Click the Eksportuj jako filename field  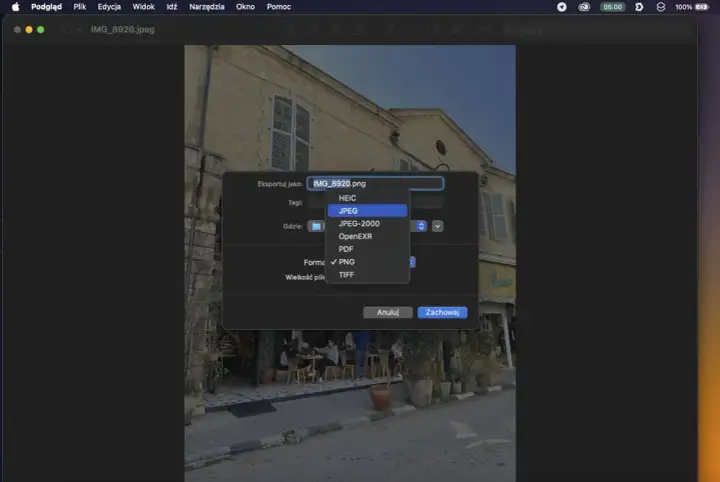point(375,184)
